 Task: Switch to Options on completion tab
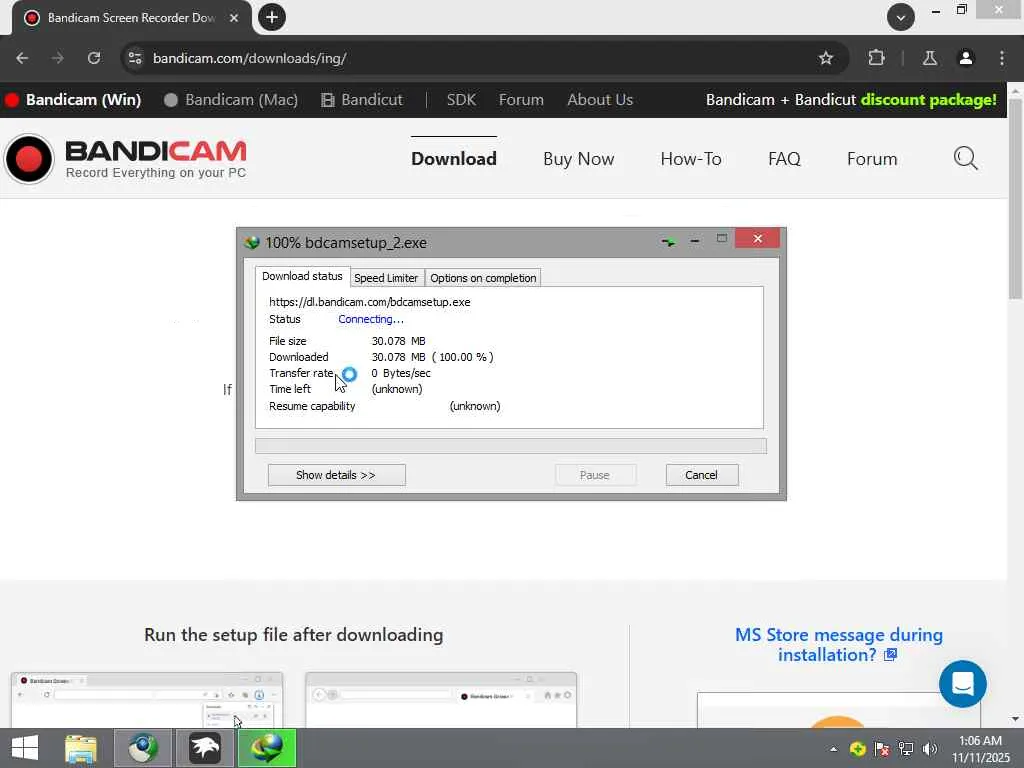point(483,278)
